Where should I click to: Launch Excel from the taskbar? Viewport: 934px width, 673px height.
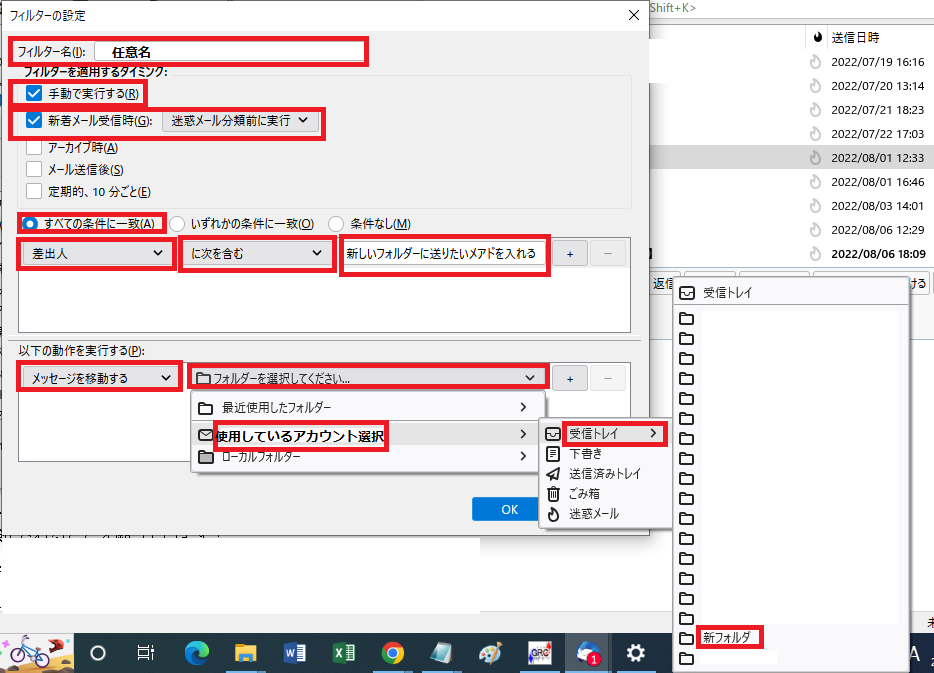pyautogui.click(x=344, y=653)
